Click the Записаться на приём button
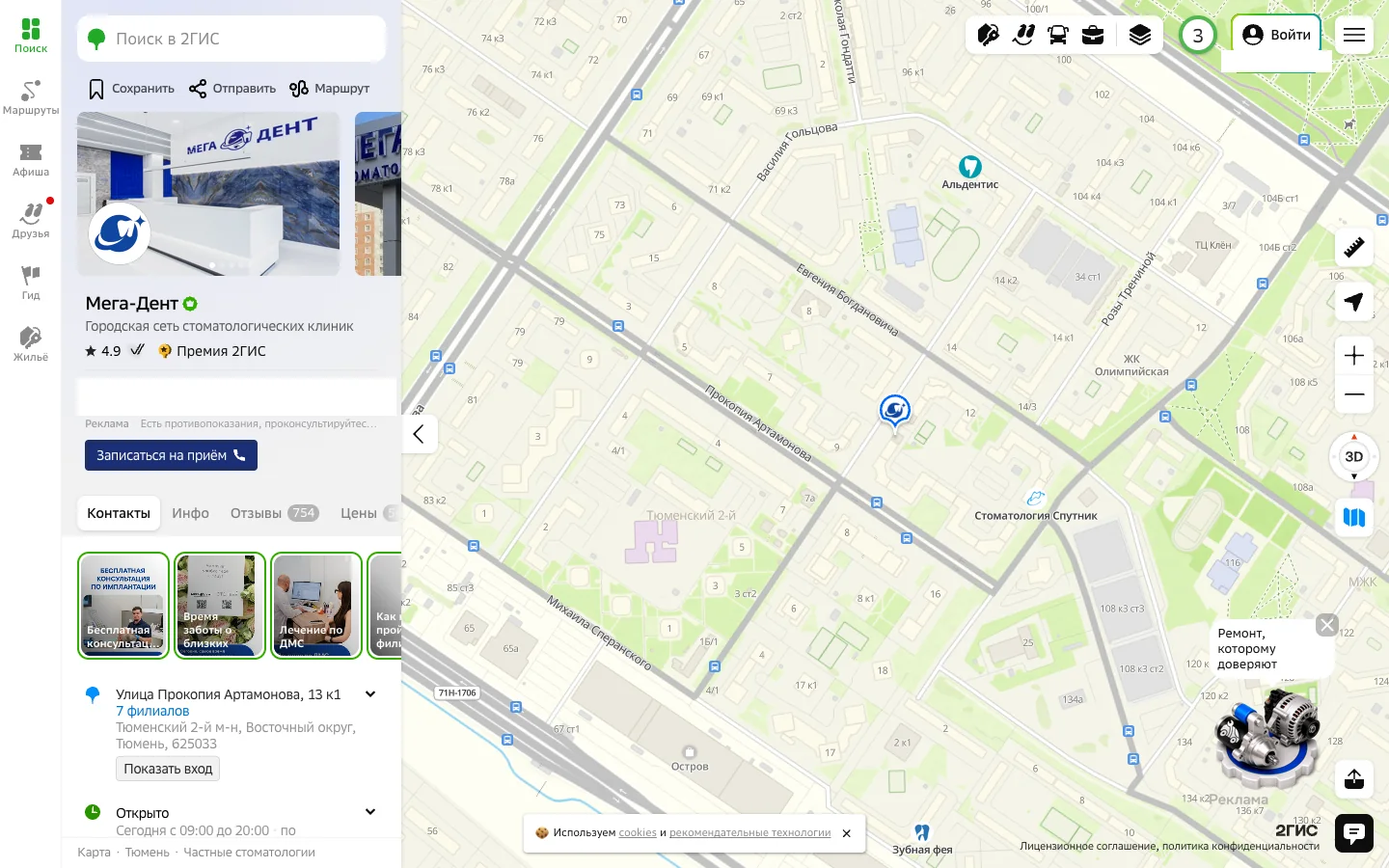 coord(171,455)
